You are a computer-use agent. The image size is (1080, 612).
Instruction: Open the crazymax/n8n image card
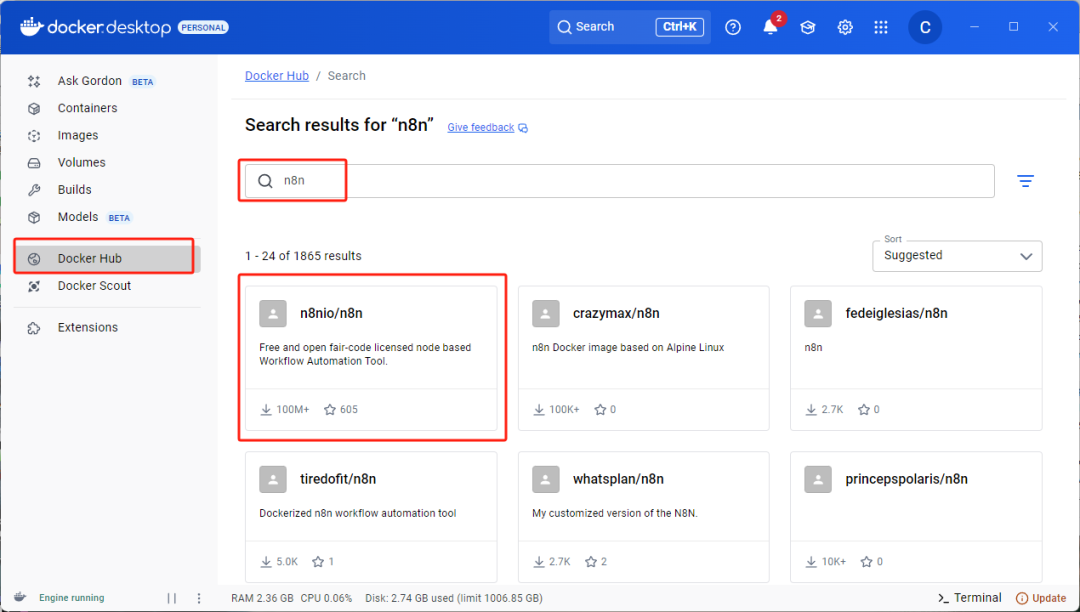pyautogui.click(x=643, y=358)
